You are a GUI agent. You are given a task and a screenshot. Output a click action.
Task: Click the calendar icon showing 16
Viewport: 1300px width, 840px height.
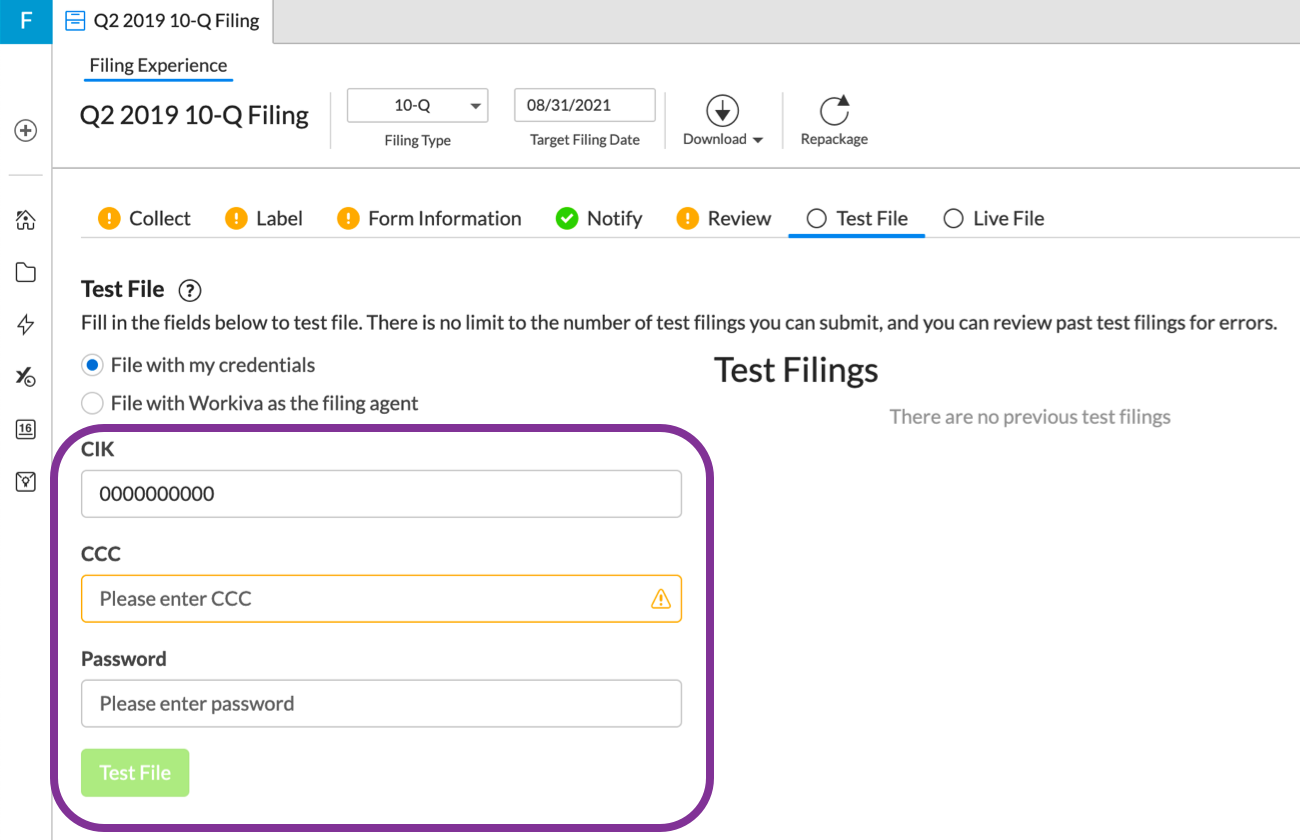click(26, 429)
